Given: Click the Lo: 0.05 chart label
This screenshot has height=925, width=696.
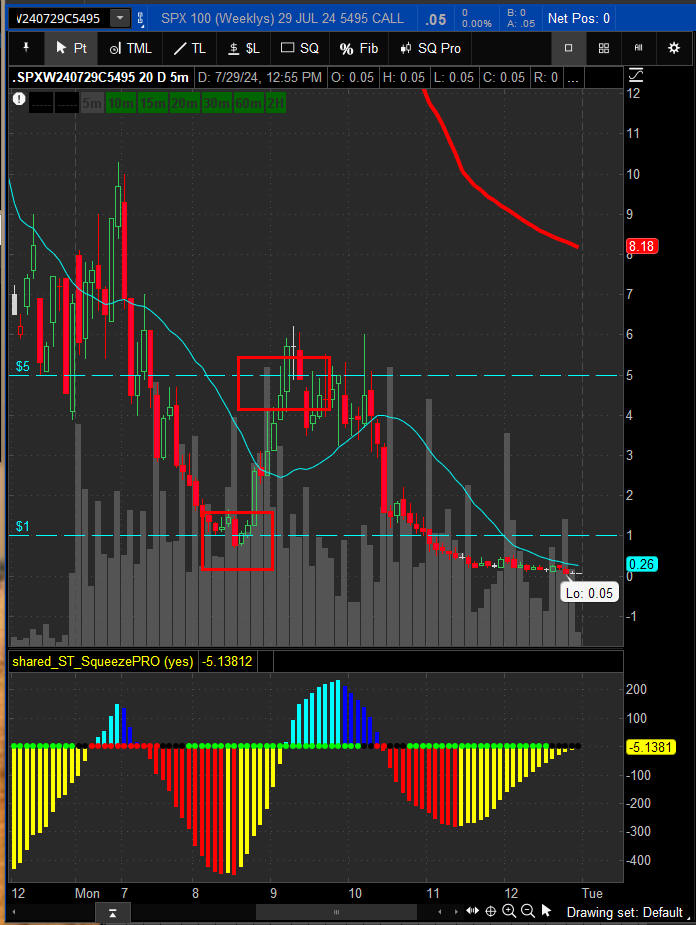Looking at the screenshot, I should click(589, 593).
